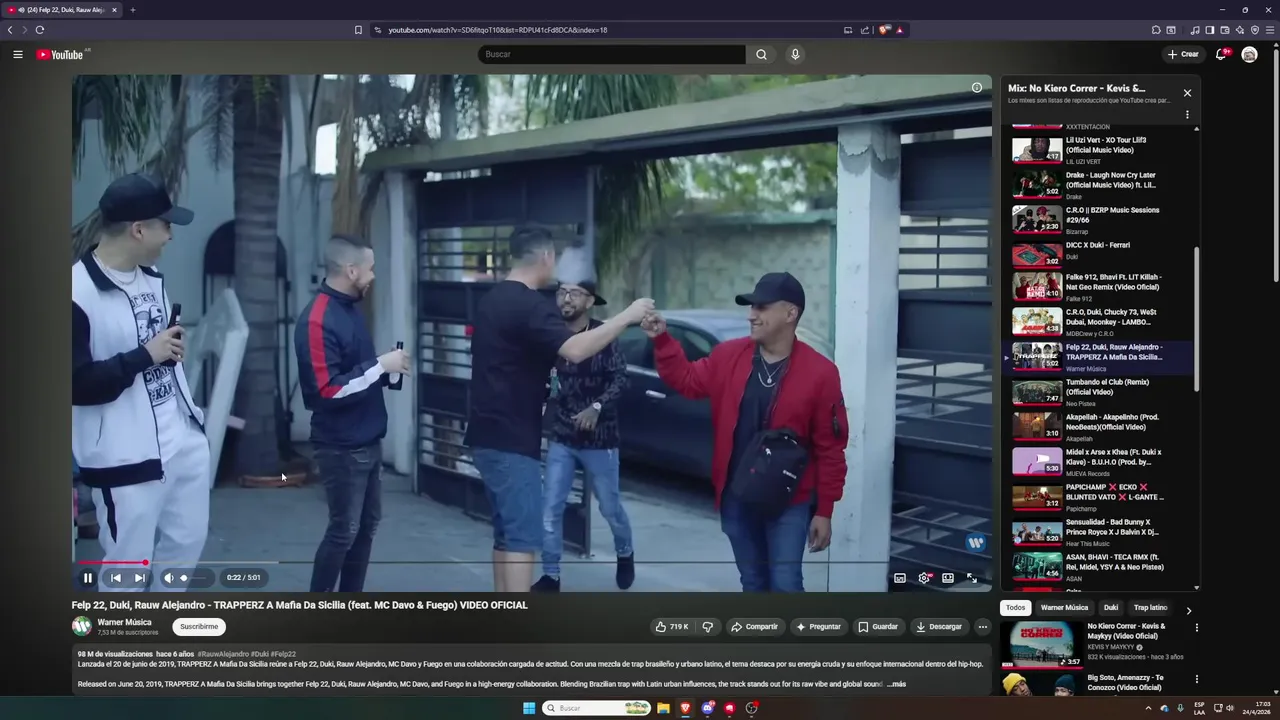Expand the description with ...más
The height and width of the screenshot is (720, 1280).
pos(896,684)
